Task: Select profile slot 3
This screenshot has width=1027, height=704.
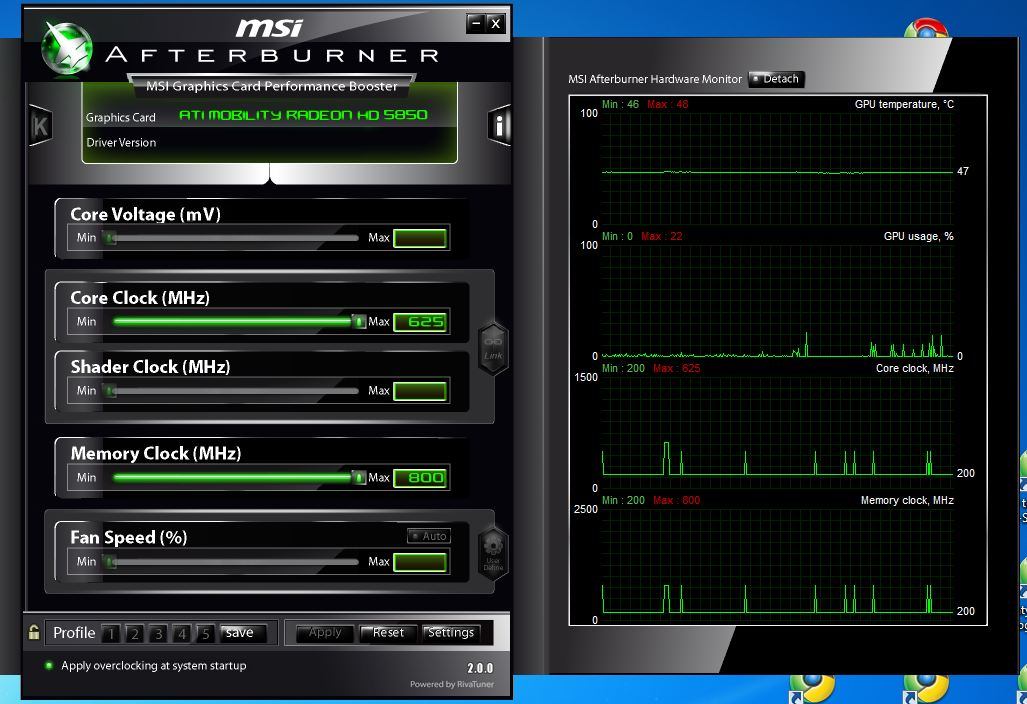Action: (158, 633)
